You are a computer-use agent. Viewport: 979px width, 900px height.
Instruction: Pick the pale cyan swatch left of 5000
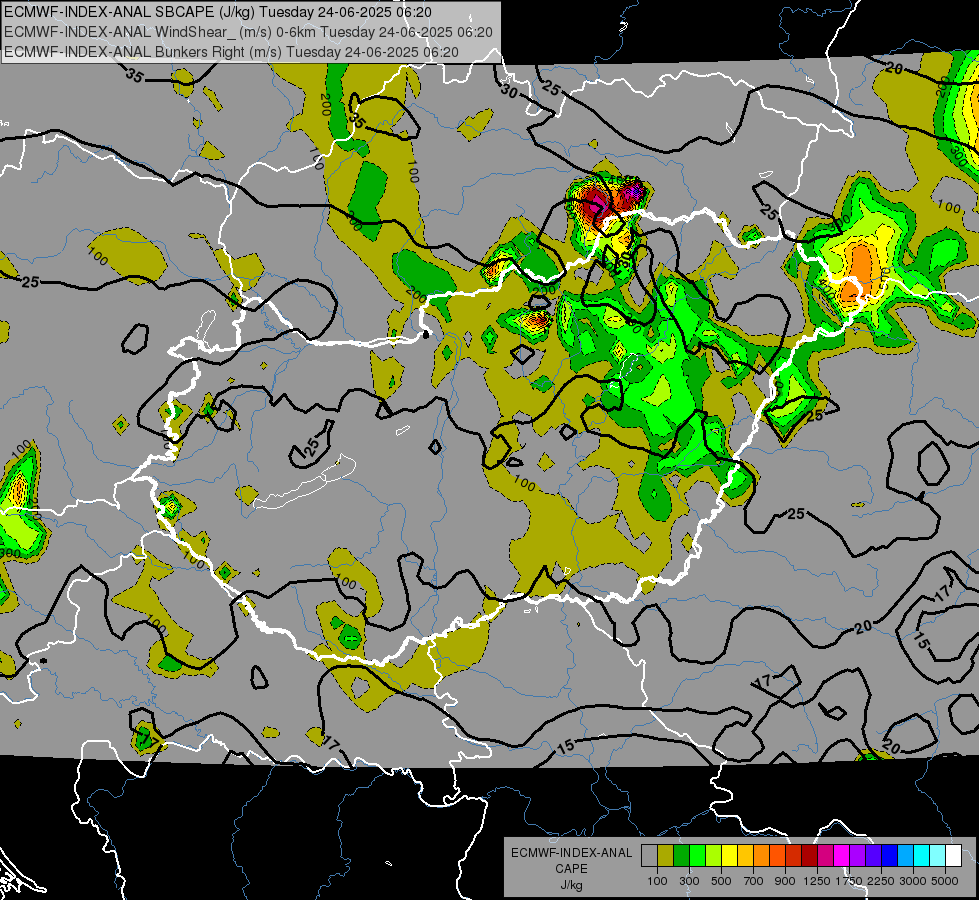point(938,856)
